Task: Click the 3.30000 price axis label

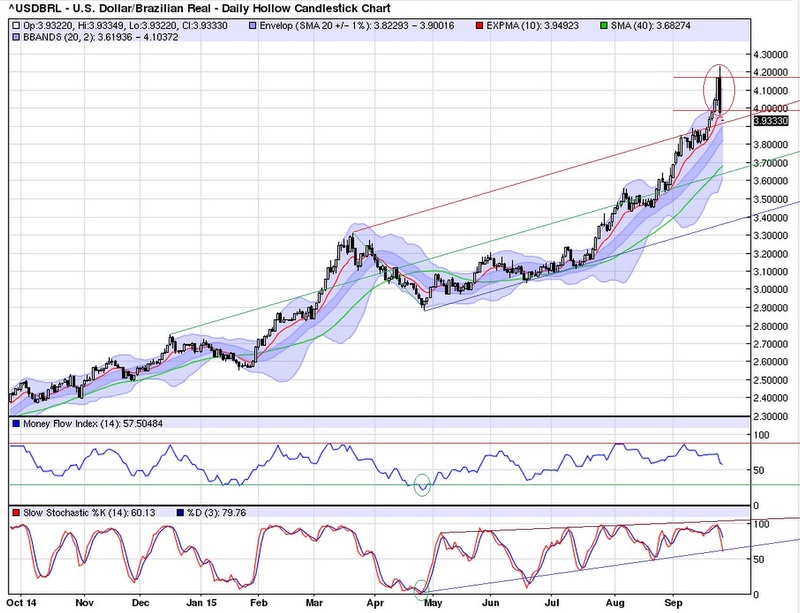Action: tap(770, 235)
